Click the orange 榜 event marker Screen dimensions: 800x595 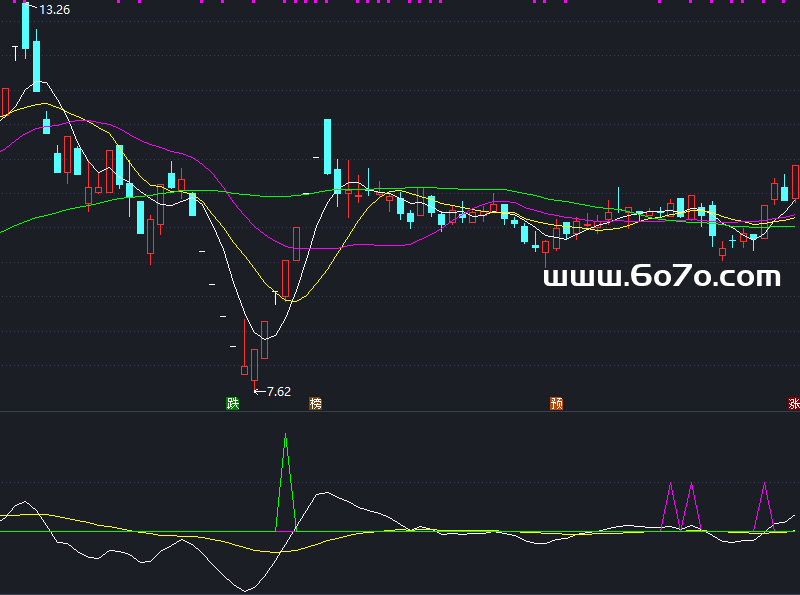tap(316, 403)
